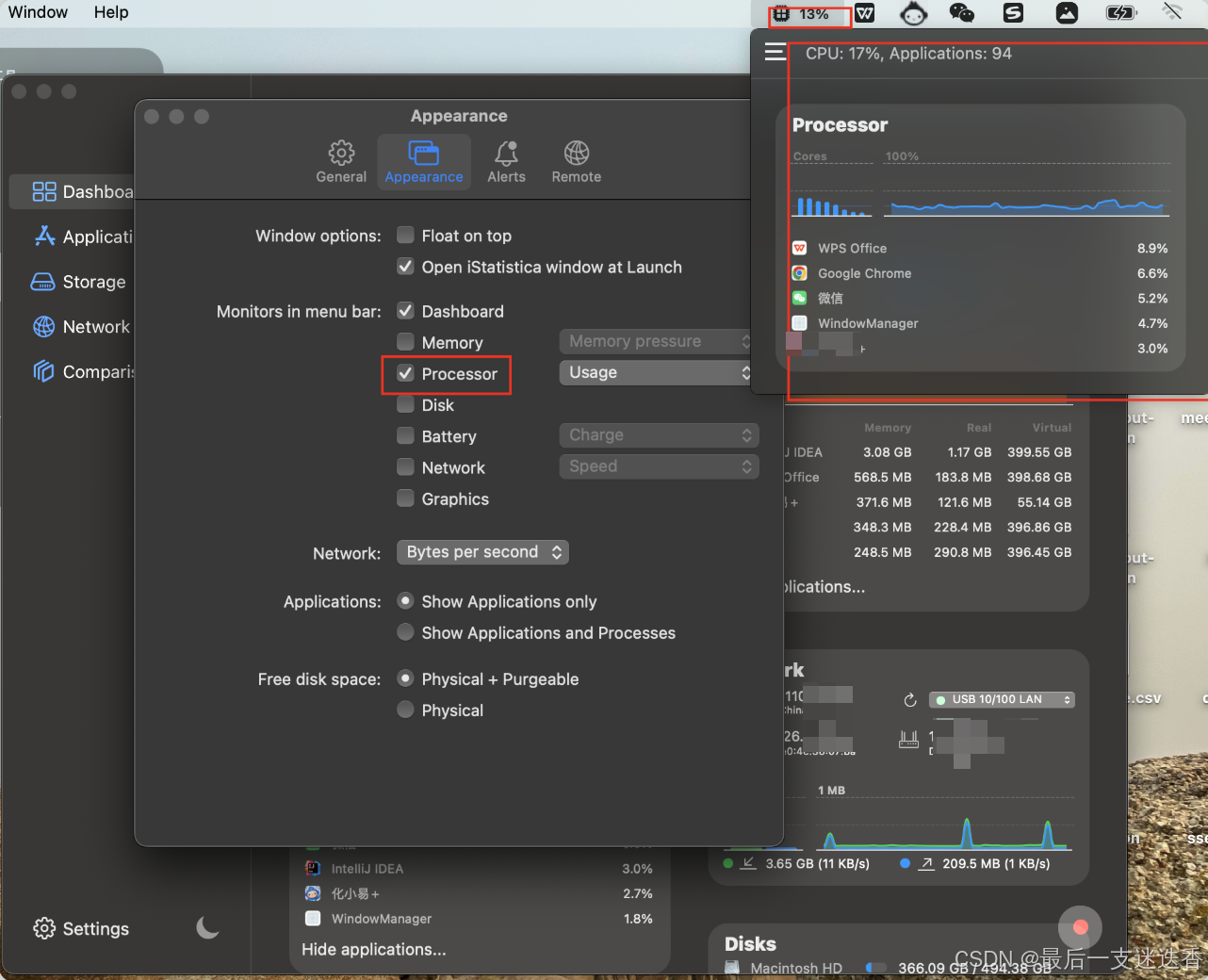Click the red record button

[x=1080, y=927]
